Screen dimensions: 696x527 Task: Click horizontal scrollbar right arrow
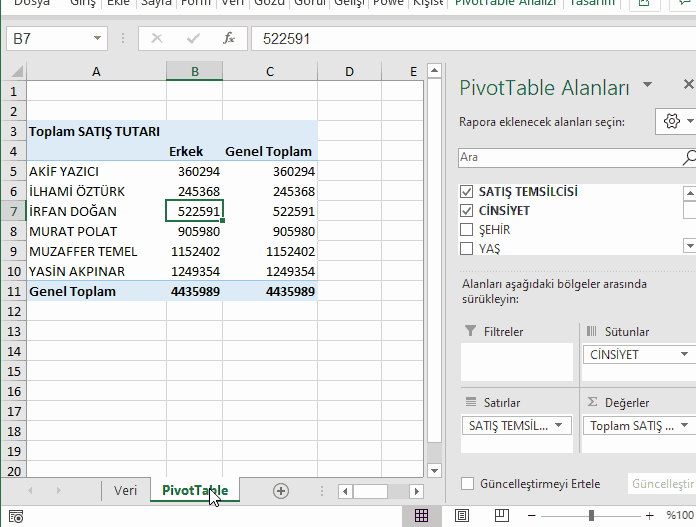pyautogui.click(x=416, y=491)
